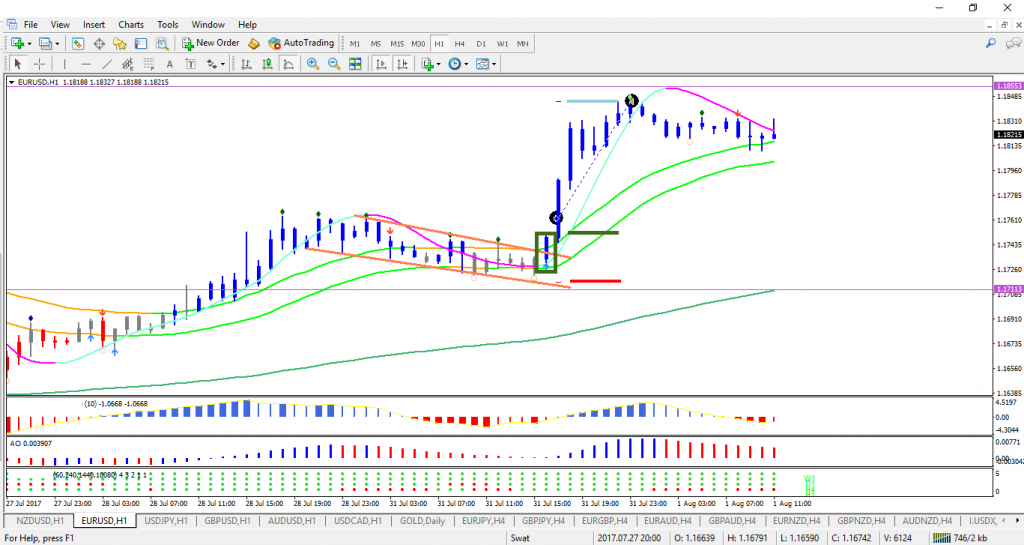Click the Periods clock icon
The image size is (1024, 545).
click(x=455, y=64)
